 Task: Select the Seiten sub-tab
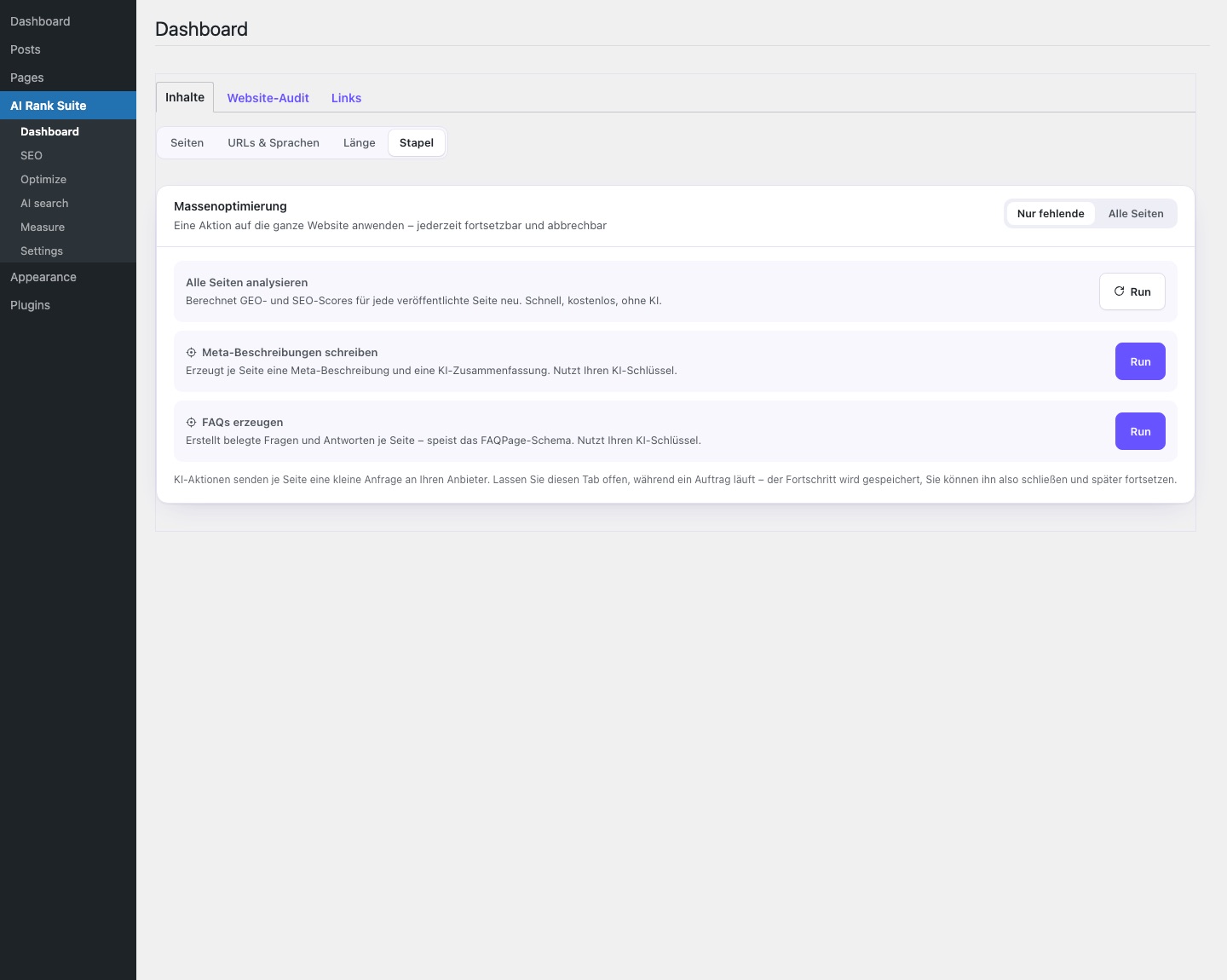(187, 143)
